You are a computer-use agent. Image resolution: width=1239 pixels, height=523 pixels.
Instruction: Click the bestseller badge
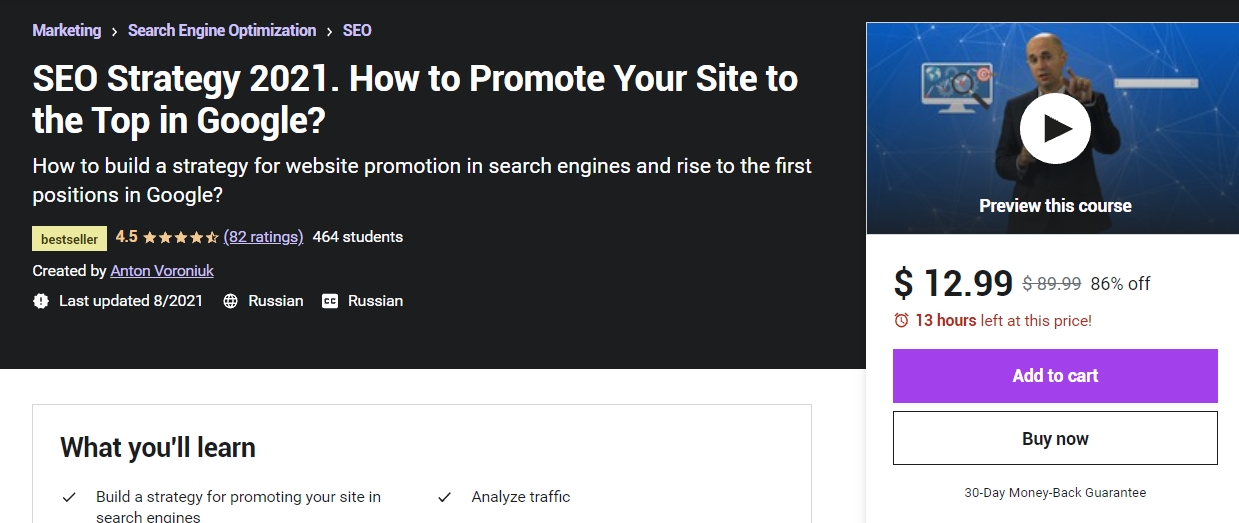[70, 239]
